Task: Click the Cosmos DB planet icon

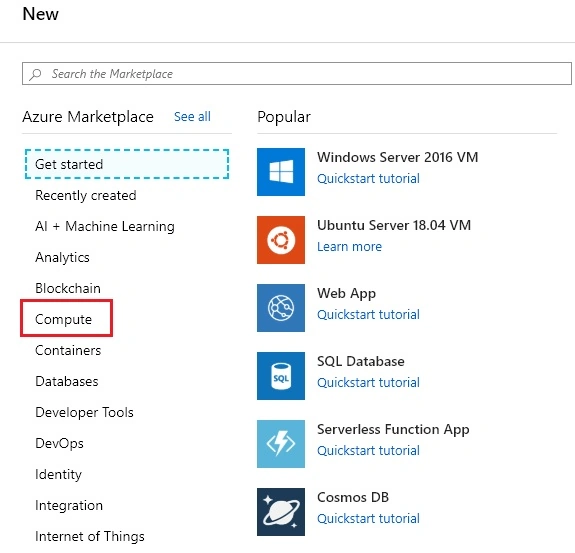Action: click(x=281, y=512)
